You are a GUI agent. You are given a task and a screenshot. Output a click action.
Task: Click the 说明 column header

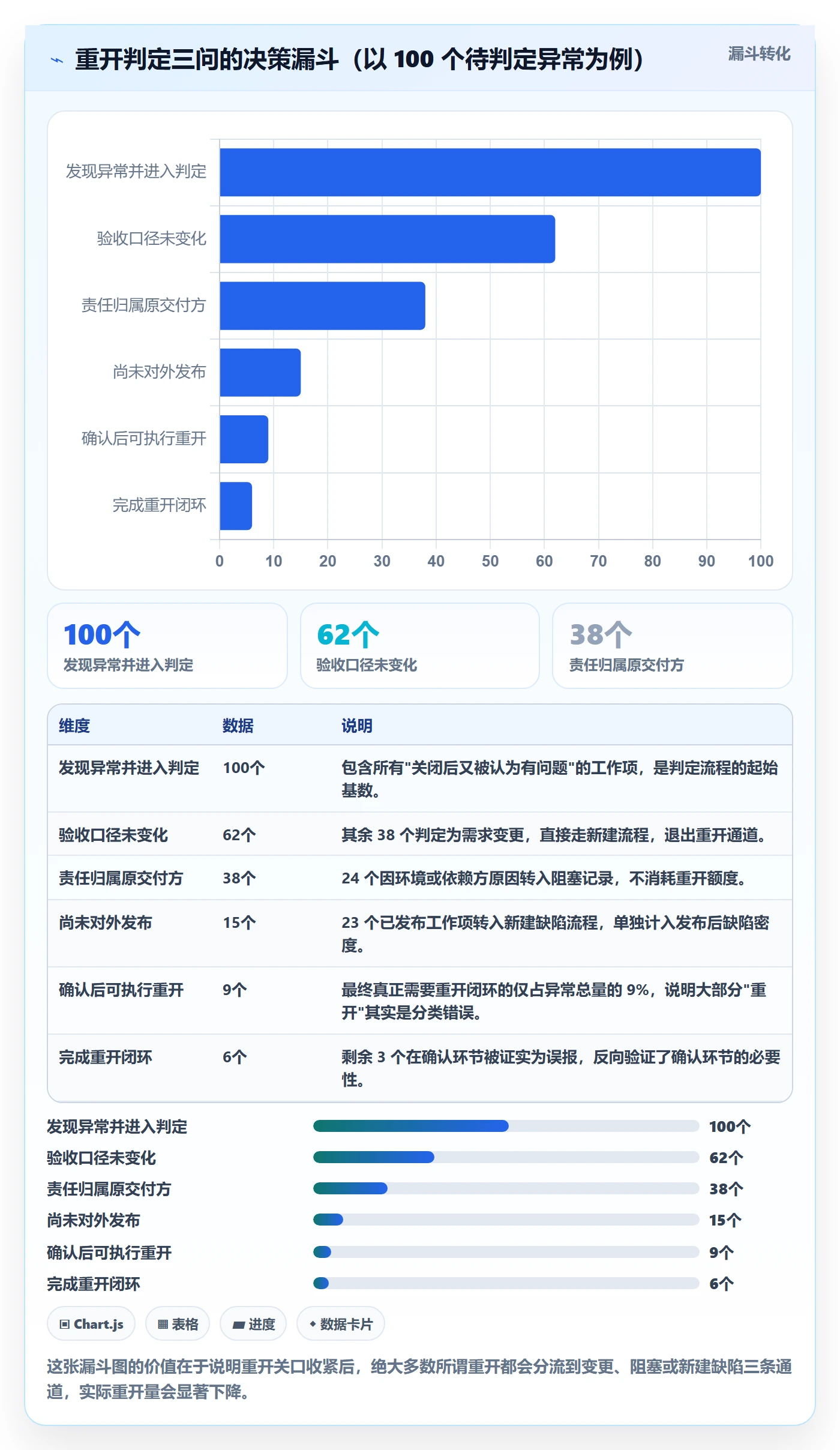[x=357, y=726]
